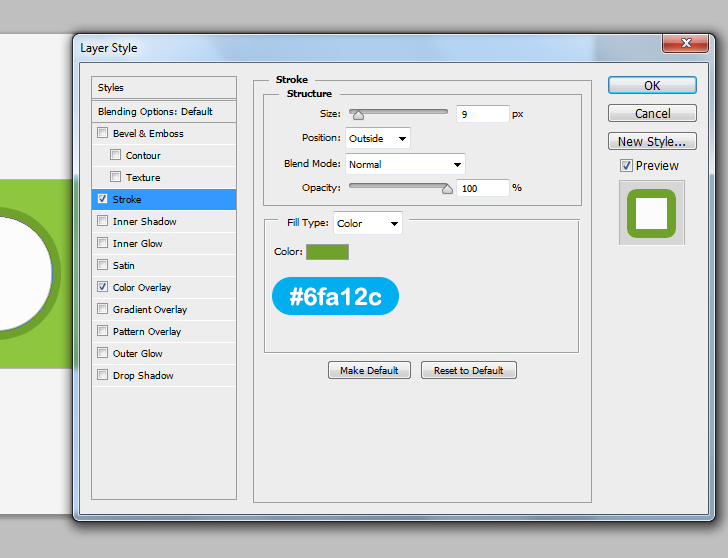The width and height of the screenshot is (728, 558).
Task: Click the New Style... button
Action: click(x=652, y=142)
